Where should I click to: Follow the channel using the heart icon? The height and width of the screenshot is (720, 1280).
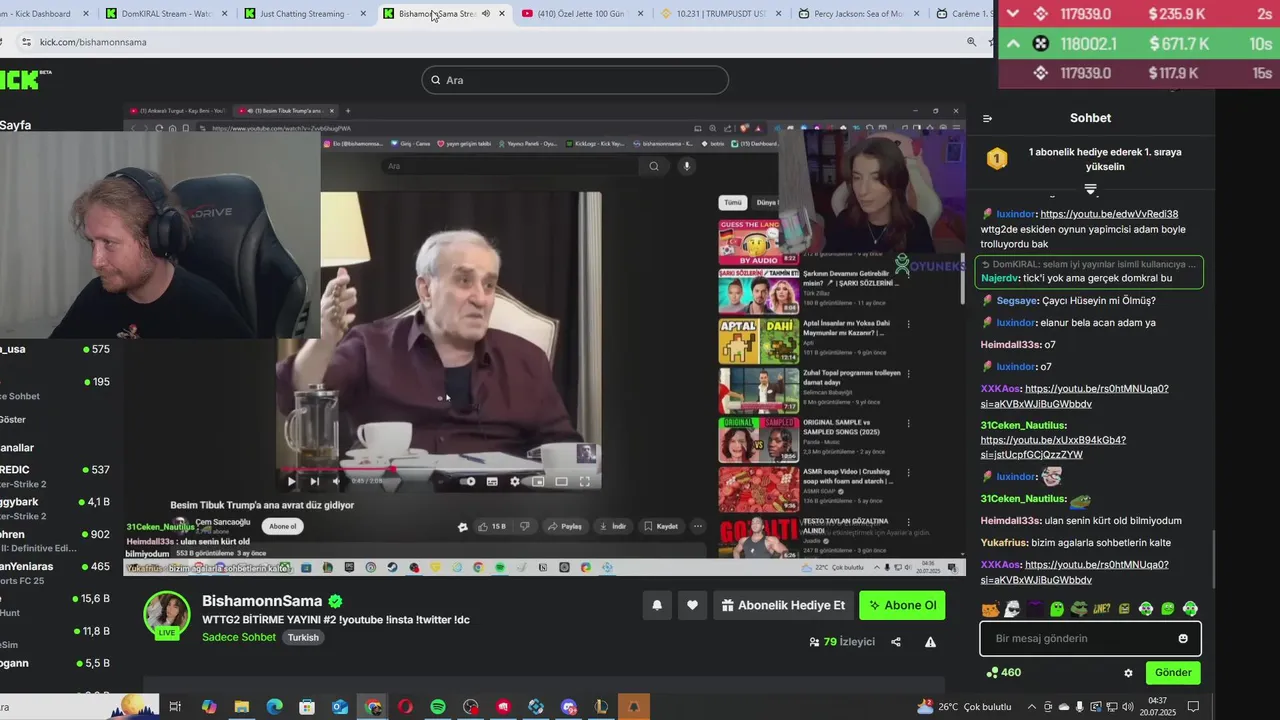tap(692, 605)
